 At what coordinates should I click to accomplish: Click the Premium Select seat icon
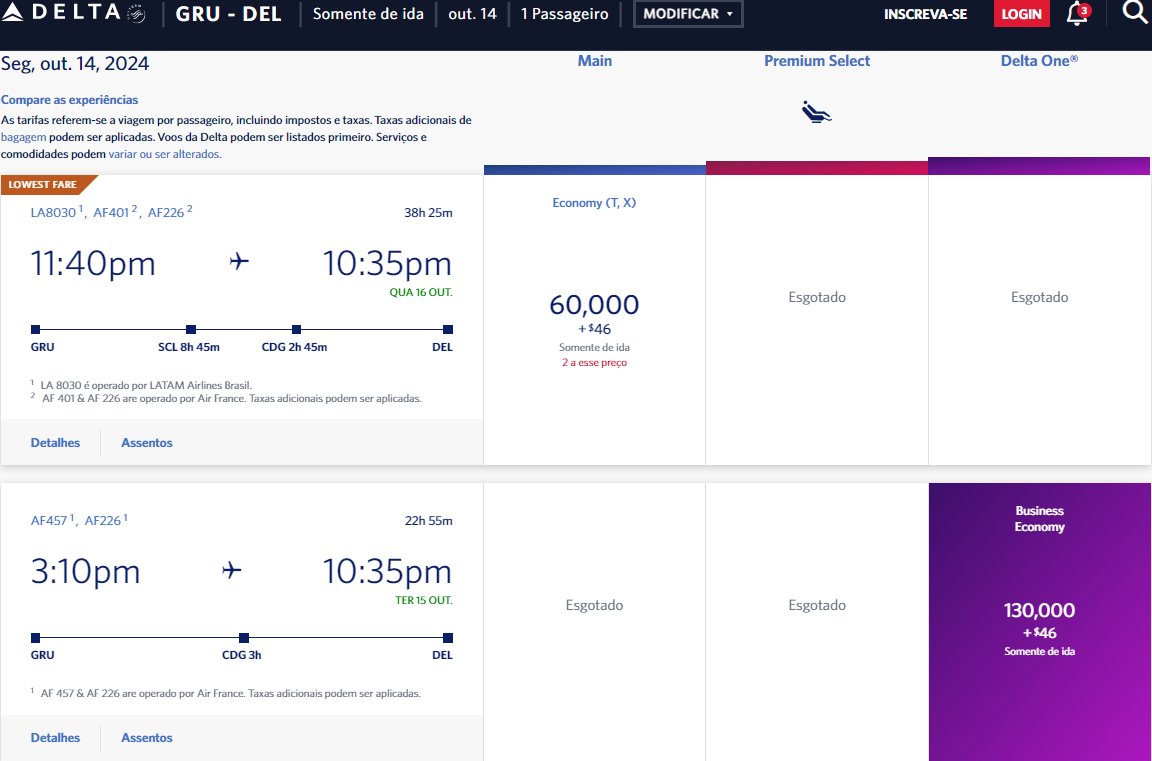pos(816,112)
